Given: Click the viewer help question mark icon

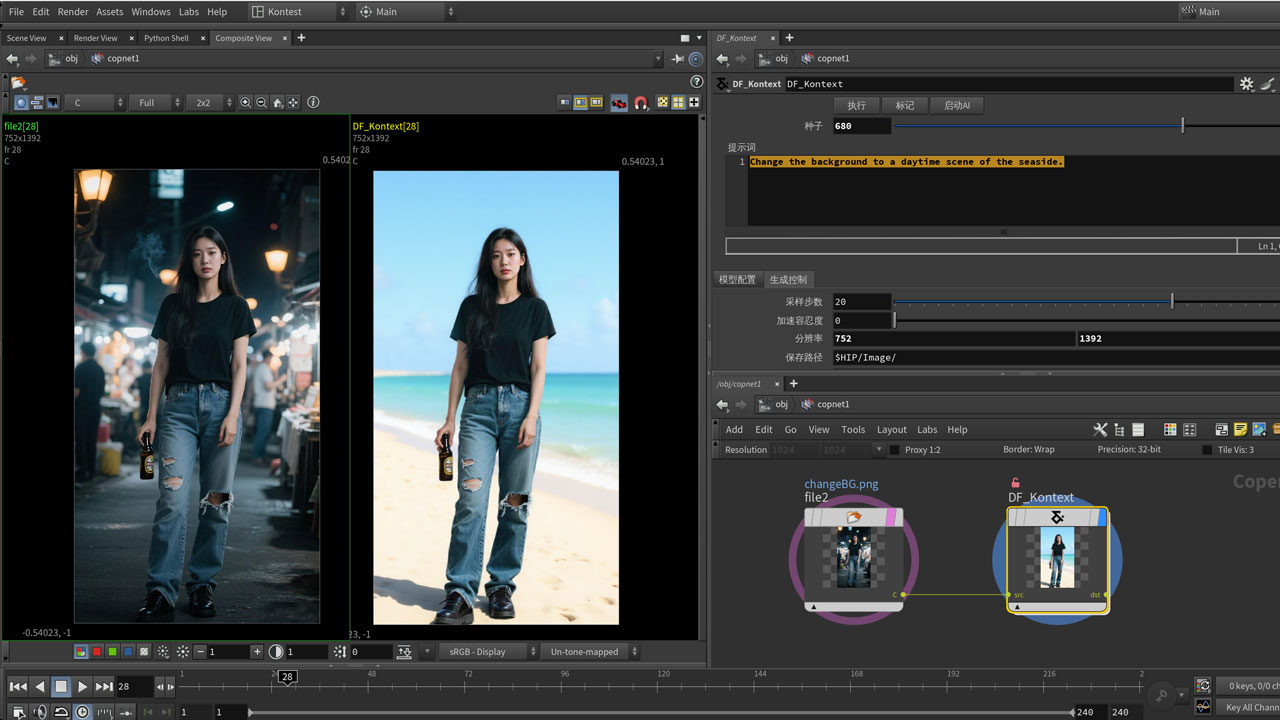Looking at the screenshot, I should click(697, 81).
